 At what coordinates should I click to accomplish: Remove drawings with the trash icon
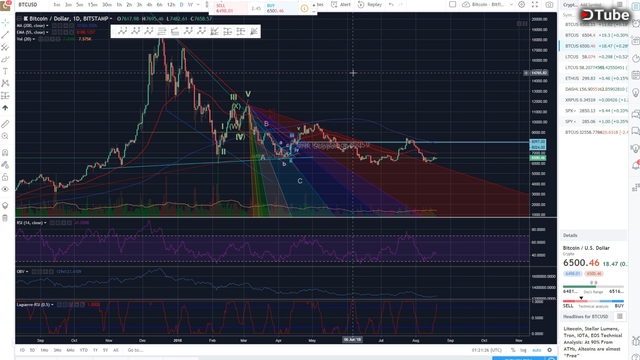[x=5, y=218]
